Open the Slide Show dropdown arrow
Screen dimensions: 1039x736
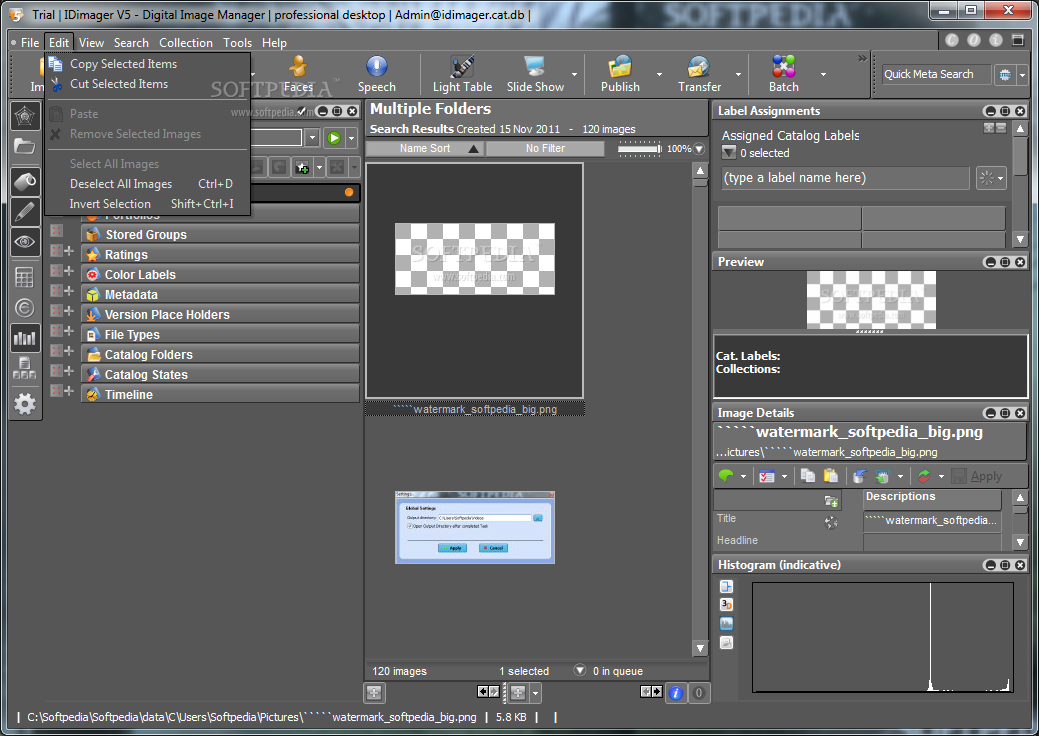[574, 74]
